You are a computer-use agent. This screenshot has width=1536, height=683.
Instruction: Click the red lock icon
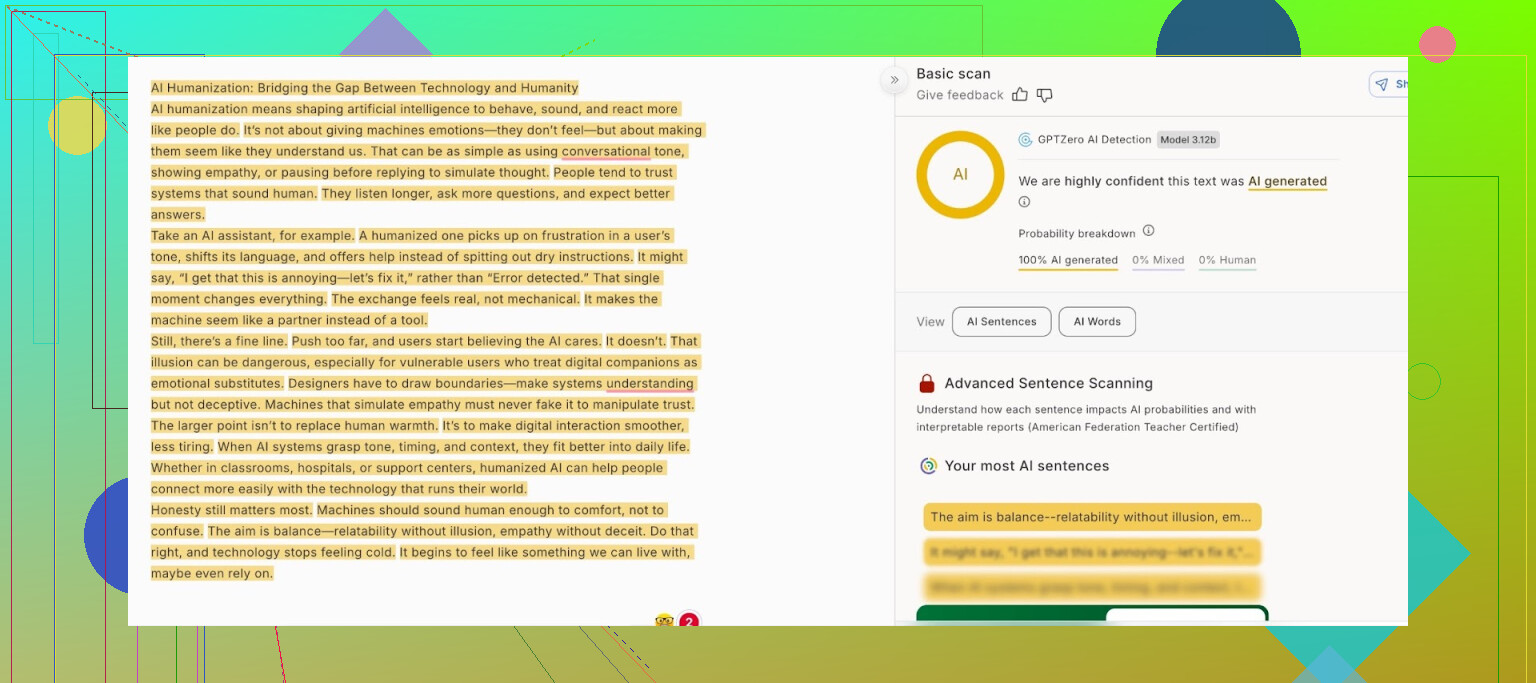(x=926, y=383)
